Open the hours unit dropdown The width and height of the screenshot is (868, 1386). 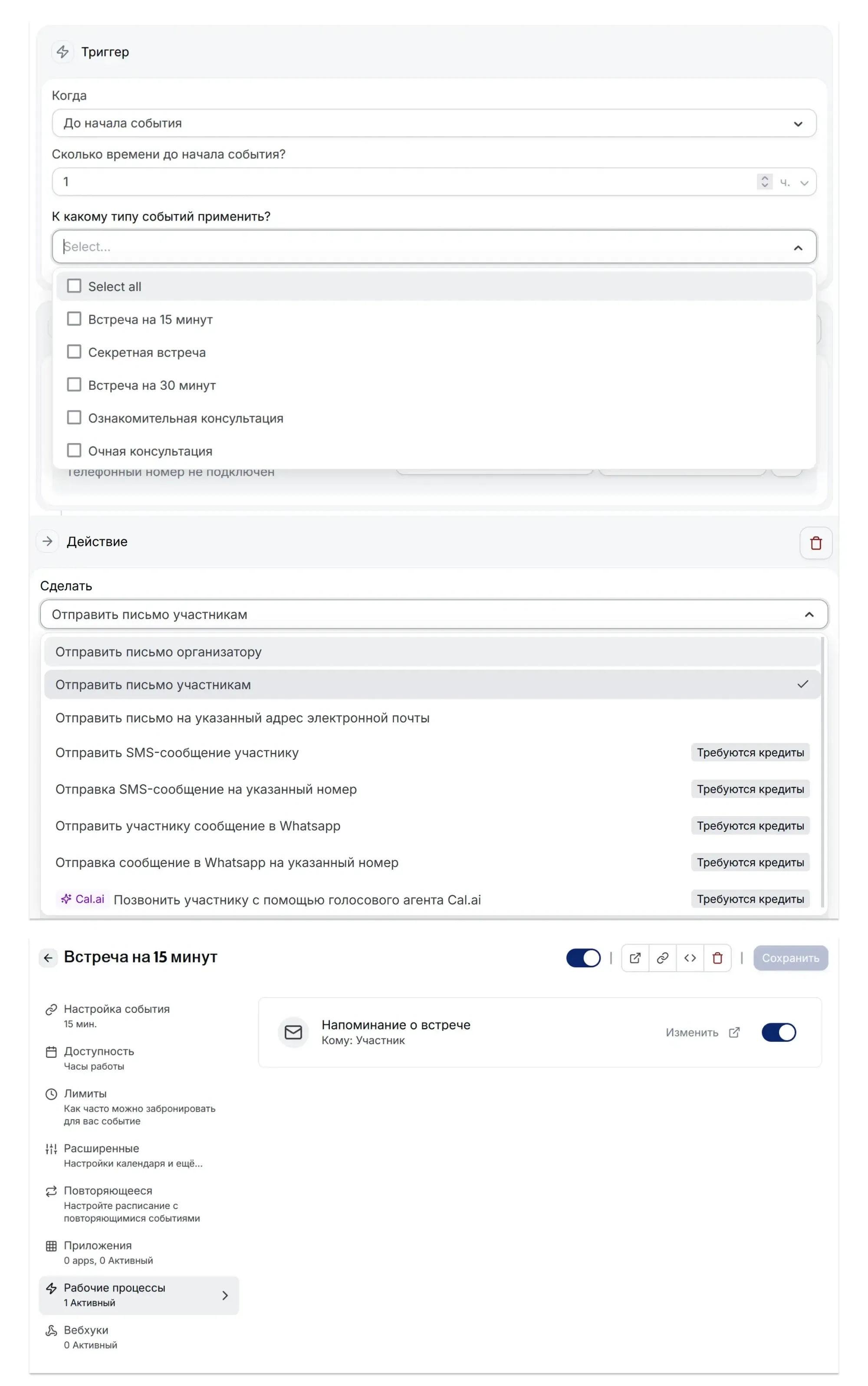(x=795, y=183)
